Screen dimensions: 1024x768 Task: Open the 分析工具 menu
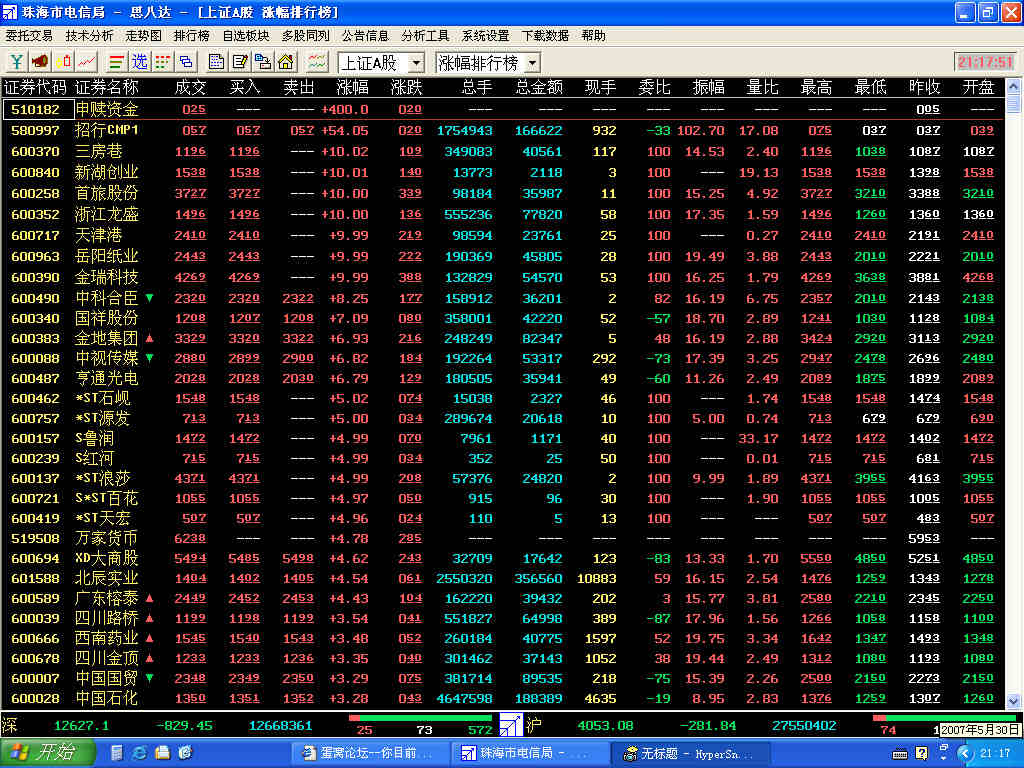tap(425, 35)
